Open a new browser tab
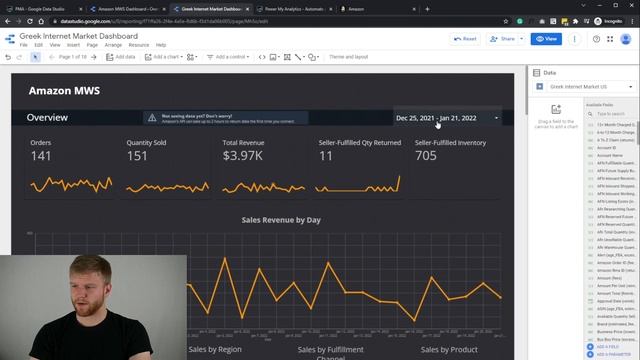The image size is (640, 360). (427, 9)
